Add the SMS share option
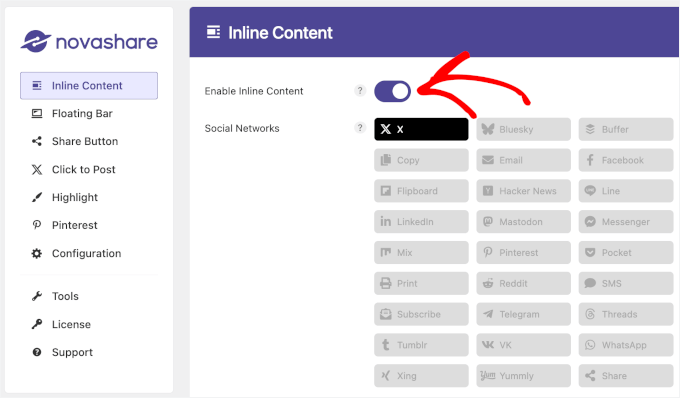 point(626,283)
